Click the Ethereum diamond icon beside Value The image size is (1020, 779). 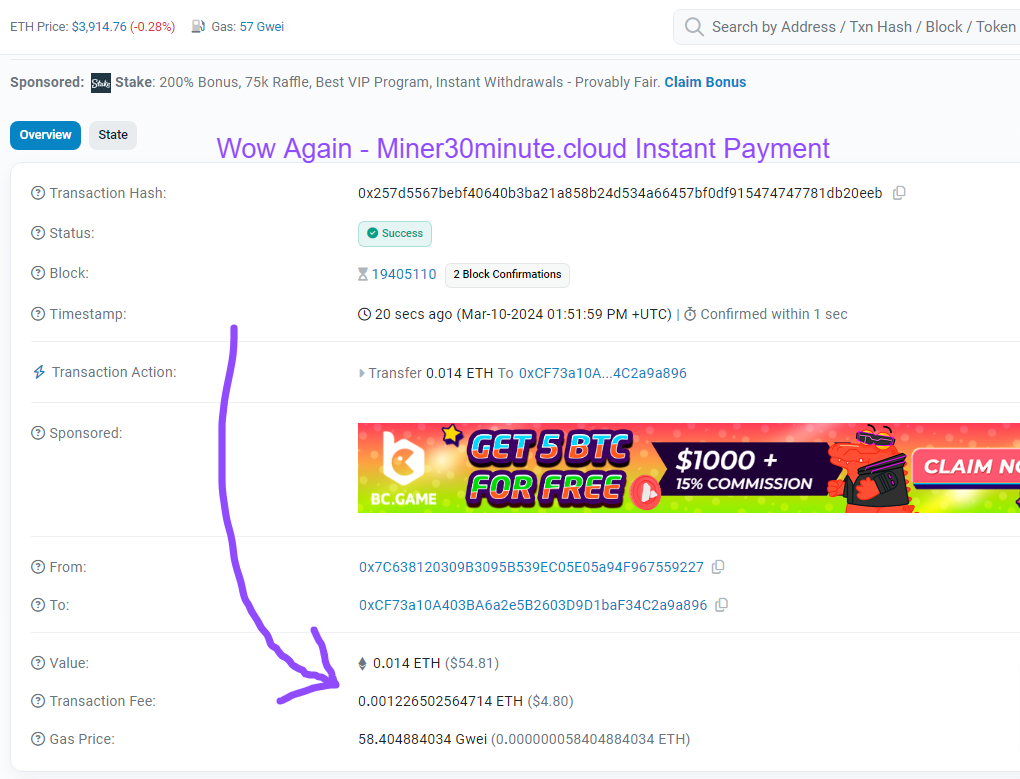(x=363, y=663)
